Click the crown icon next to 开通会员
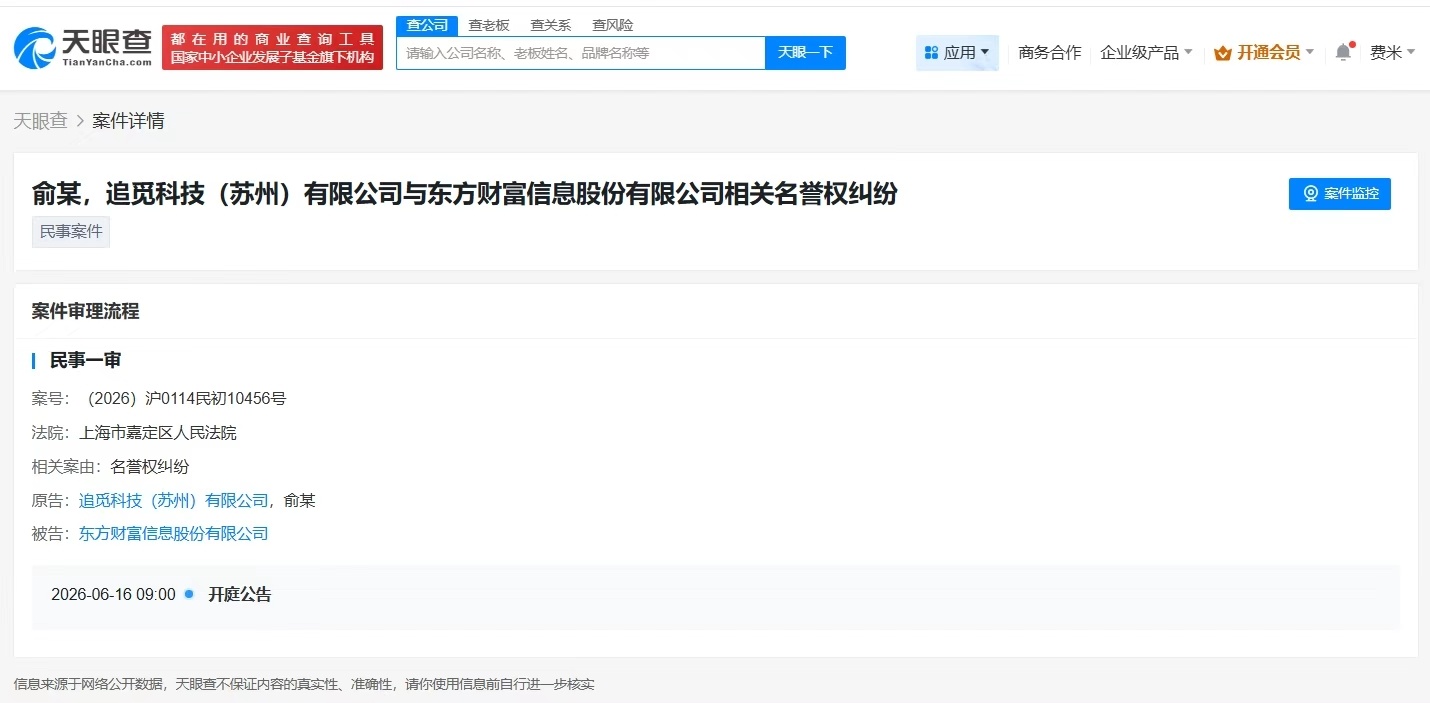Viewport: 1430px width, 703px height. (1222, 52)
